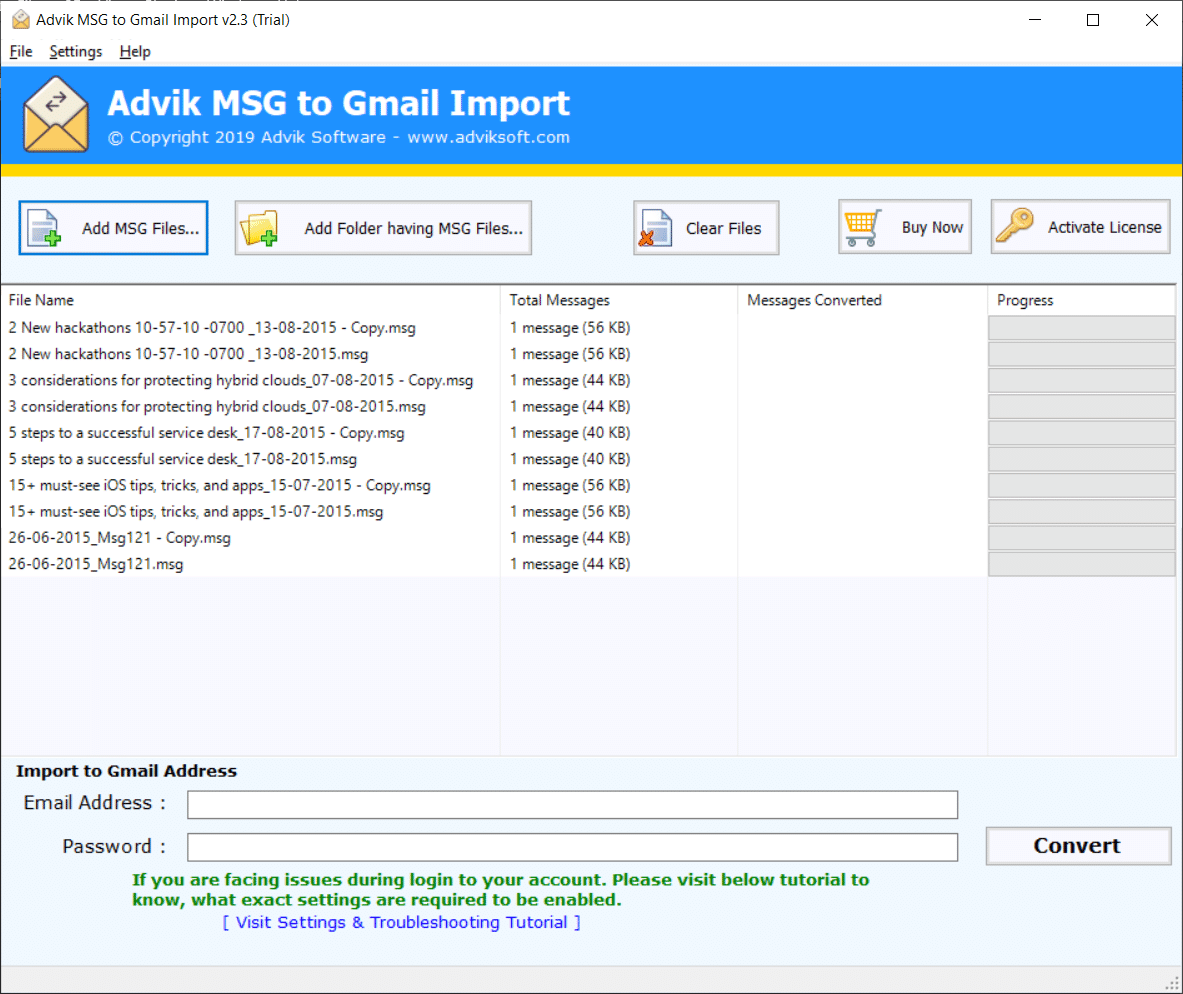Viewport: 1183px width, 994px height.
Task: Click progress bar for '2 New hackathons ... - Copy.msg'
Action: 1081,328
